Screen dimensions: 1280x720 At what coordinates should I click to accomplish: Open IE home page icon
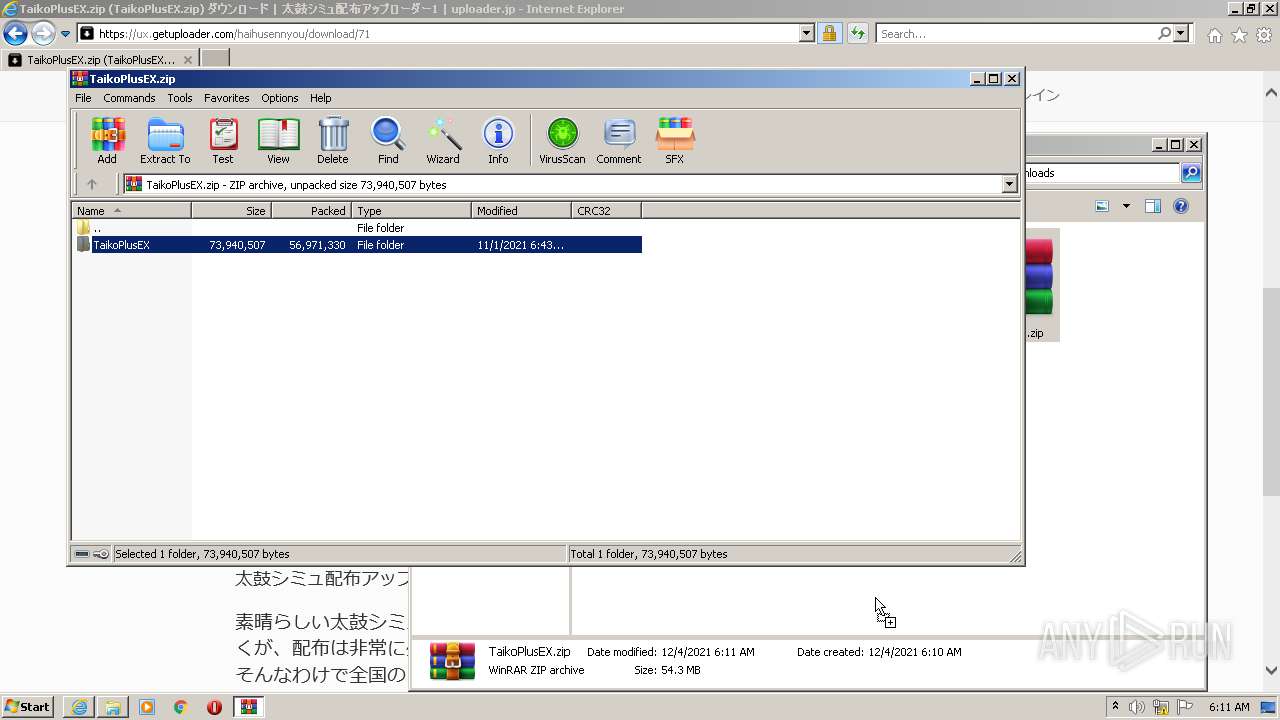[1214, 35]
